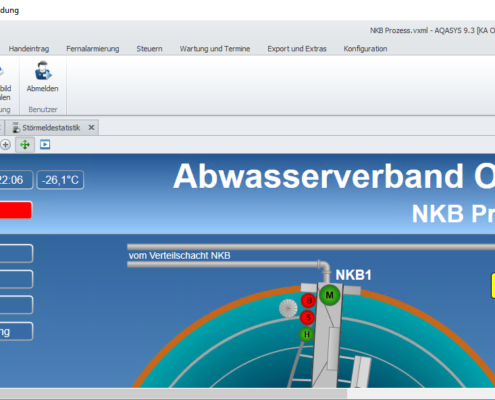Click the time display field ending 22:06
Image resolution: width=495 pixels, height=400 pixels.
click(x=16, y=180)
